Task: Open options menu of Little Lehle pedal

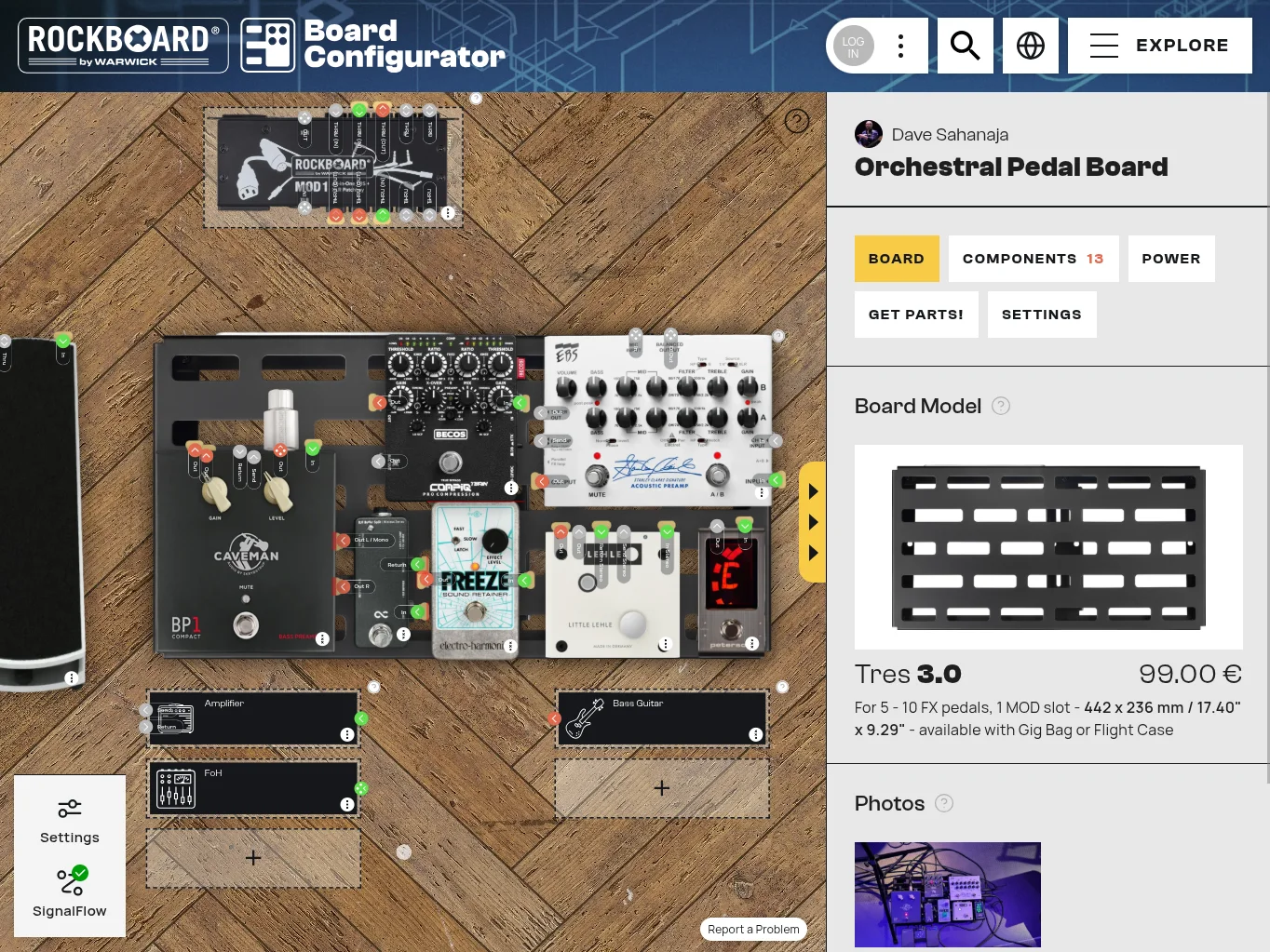Action: point(665,644)
